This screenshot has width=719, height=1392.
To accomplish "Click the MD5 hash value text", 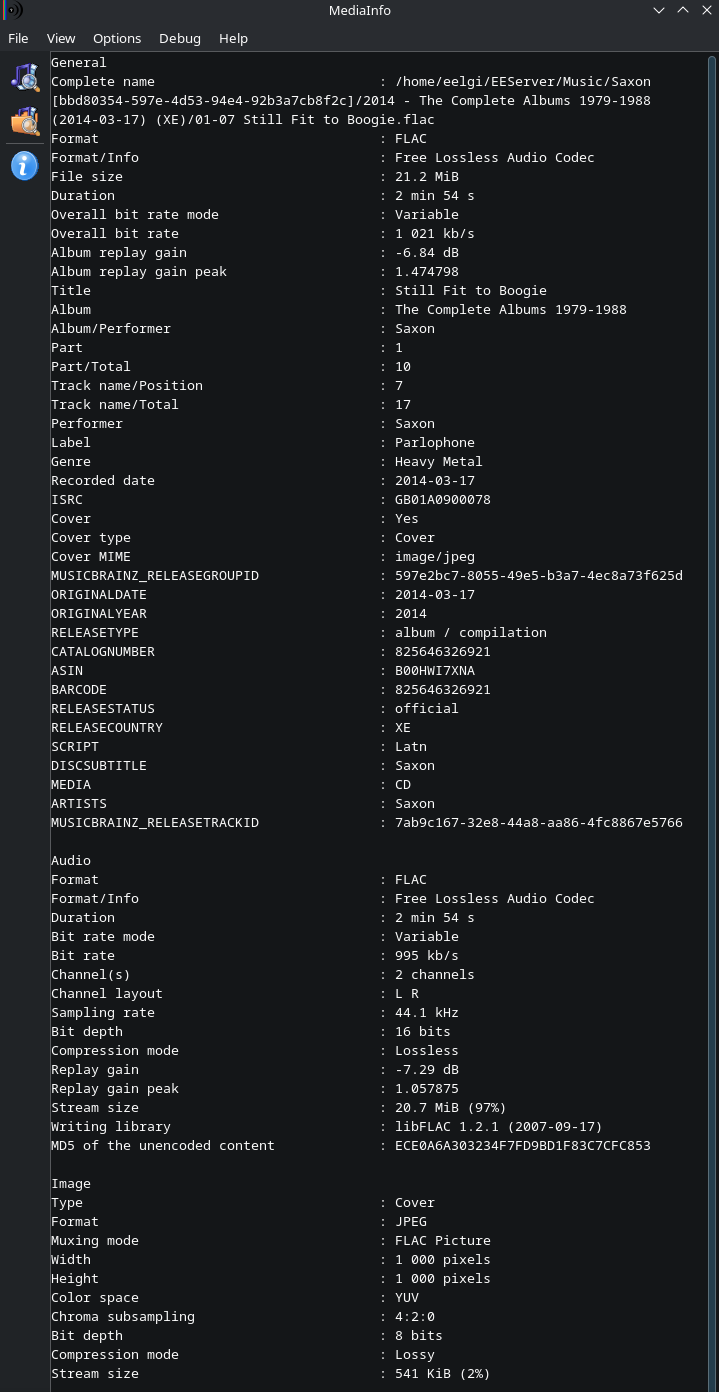I will tap(523, 1145).
